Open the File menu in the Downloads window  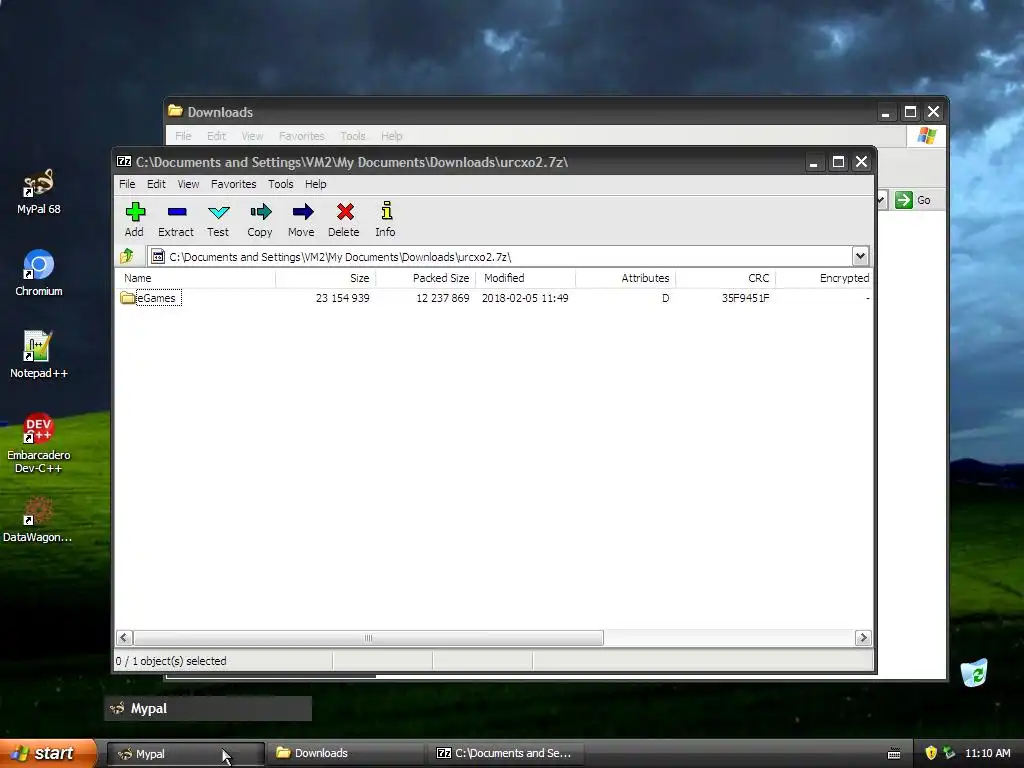pos(183,136)
